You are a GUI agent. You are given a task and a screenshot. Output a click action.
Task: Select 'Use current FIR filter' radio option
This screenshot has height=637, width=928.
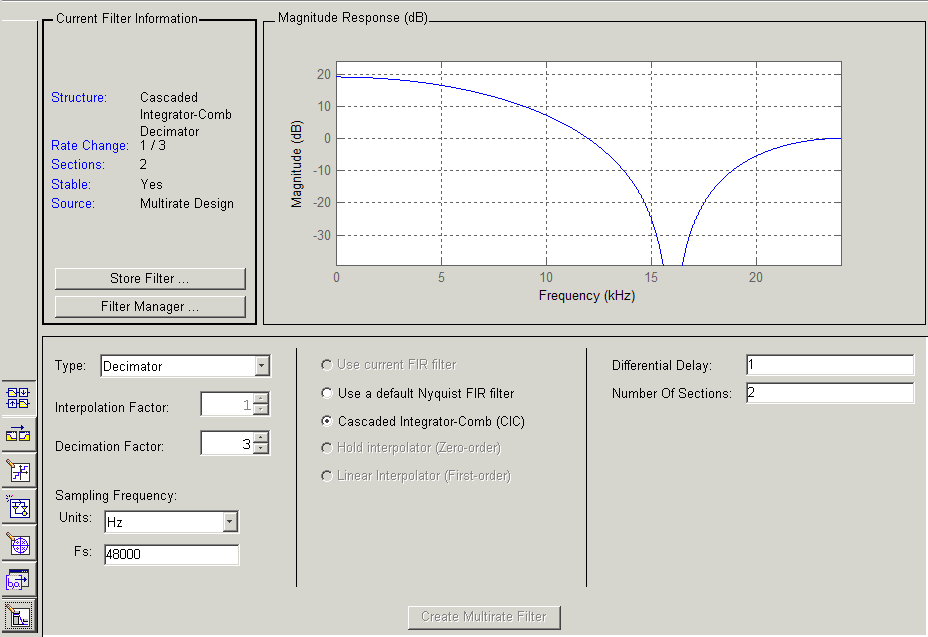pos(389,365)
